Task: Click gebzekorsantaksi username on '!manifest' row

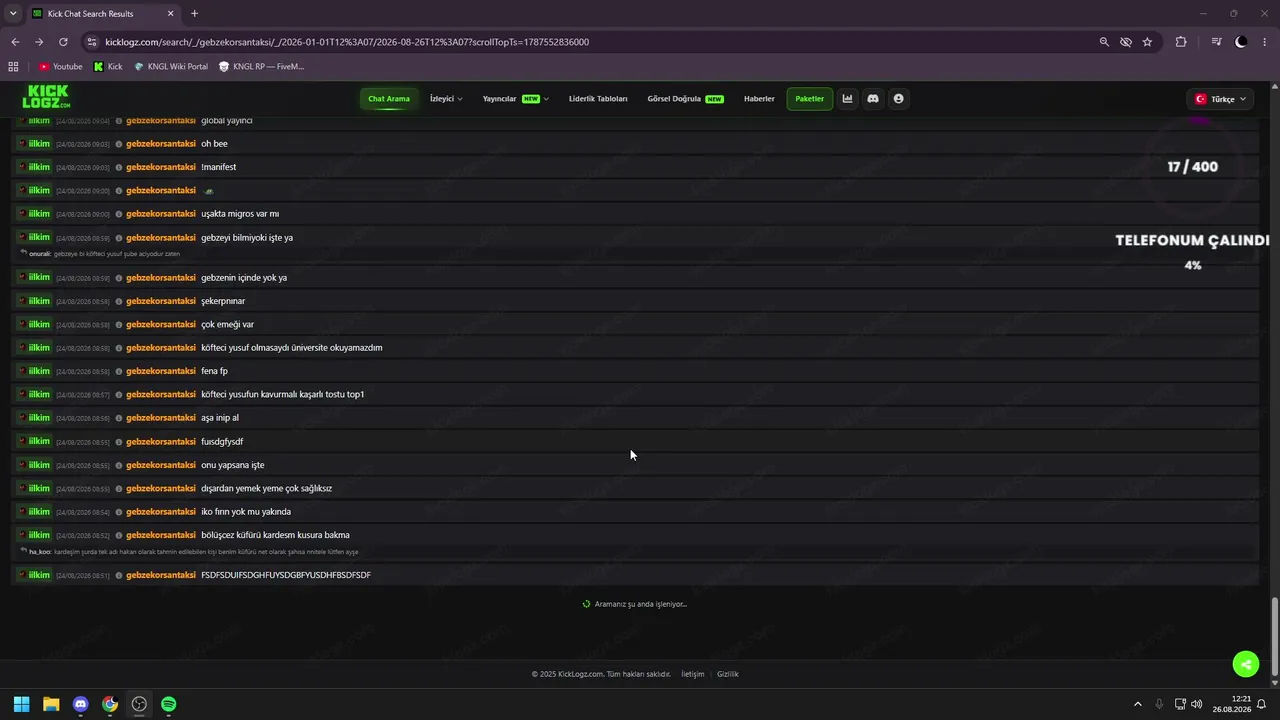Action: point(161,167)
